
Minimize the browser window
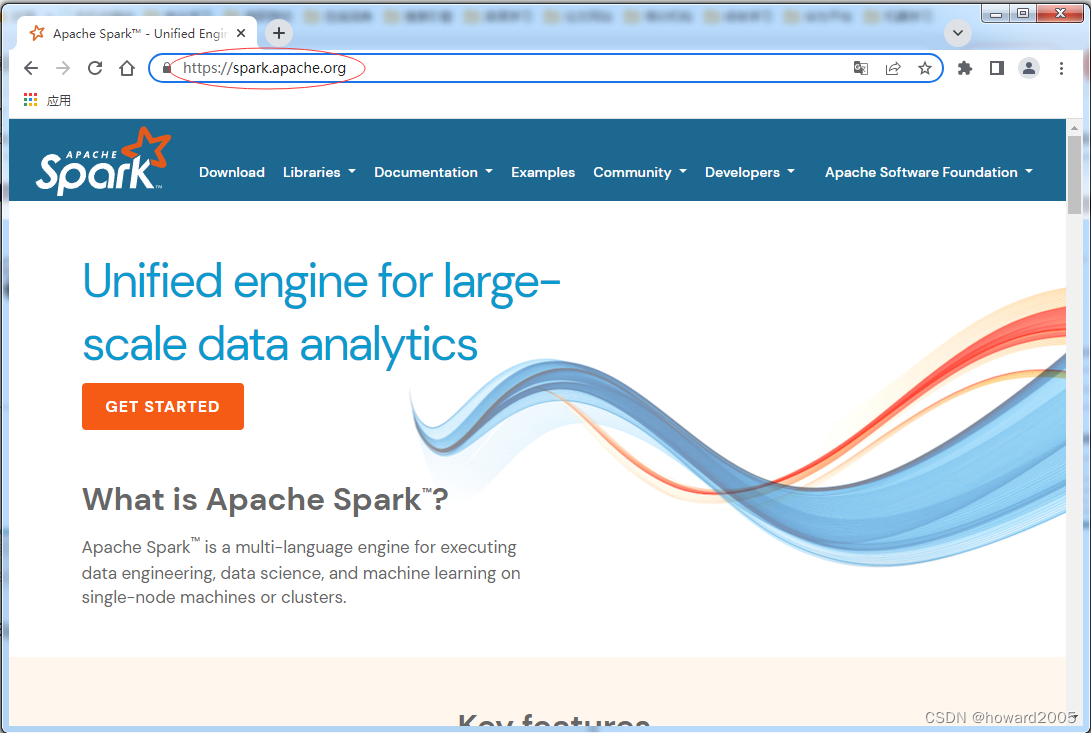[x=996, y=13]
